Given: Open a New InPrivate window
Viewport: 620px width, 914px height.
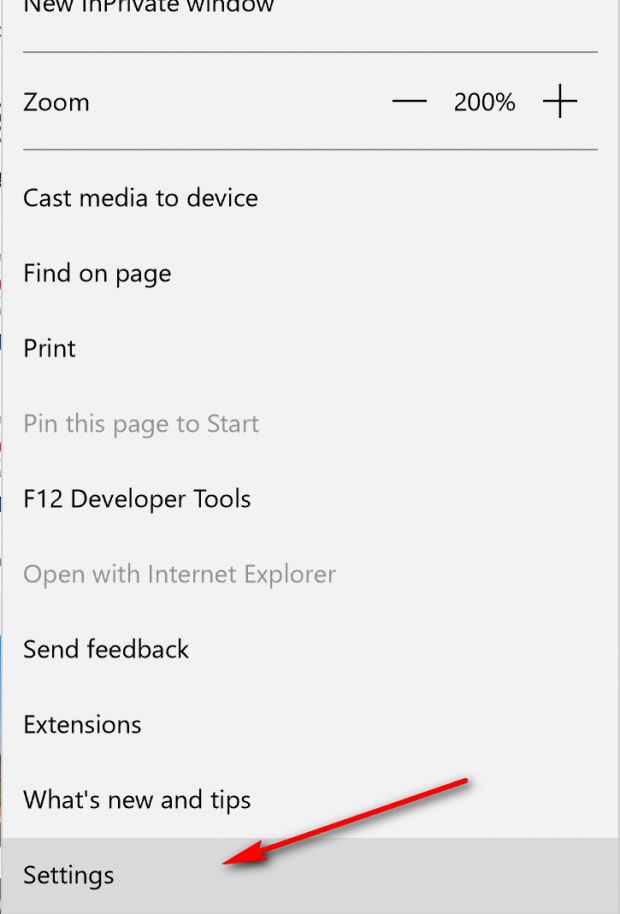Looking at the screenshot, I should [148, 6].
